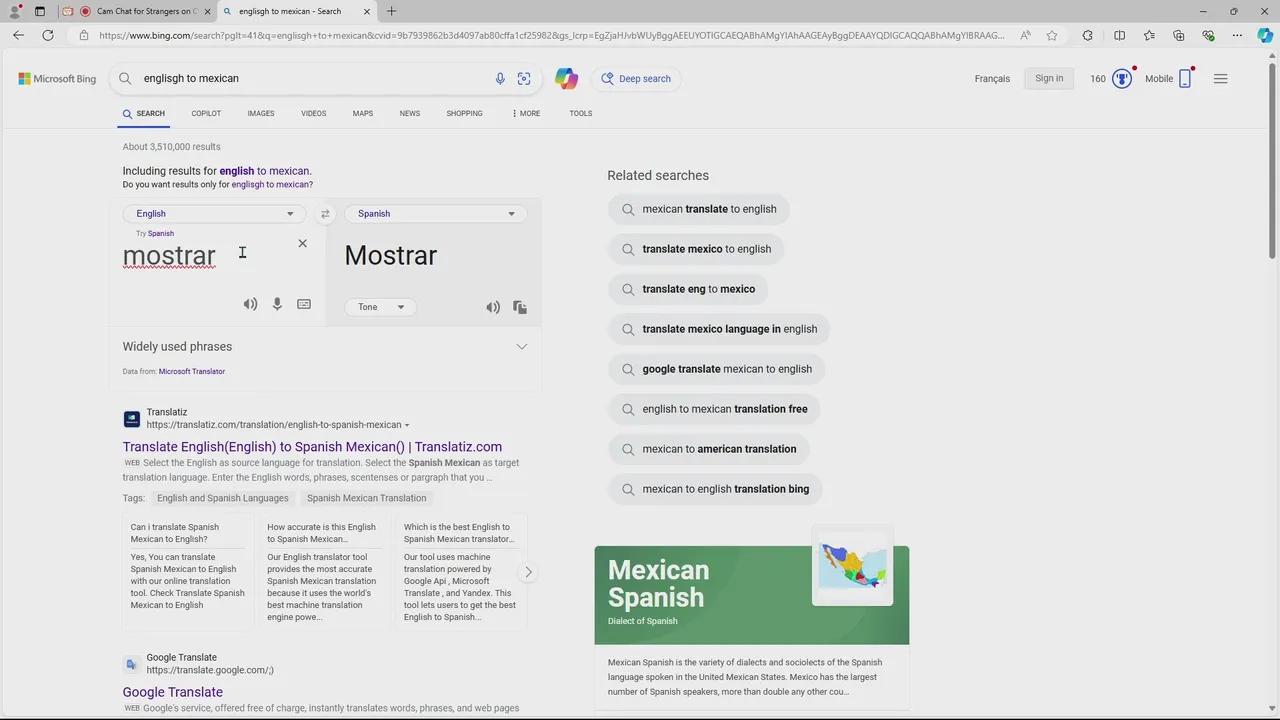Click related 'mexican to american translation'
Image resolution: width=1280 pixels, height=720 pixels.
pyautogui.click(x=708, y=449)
